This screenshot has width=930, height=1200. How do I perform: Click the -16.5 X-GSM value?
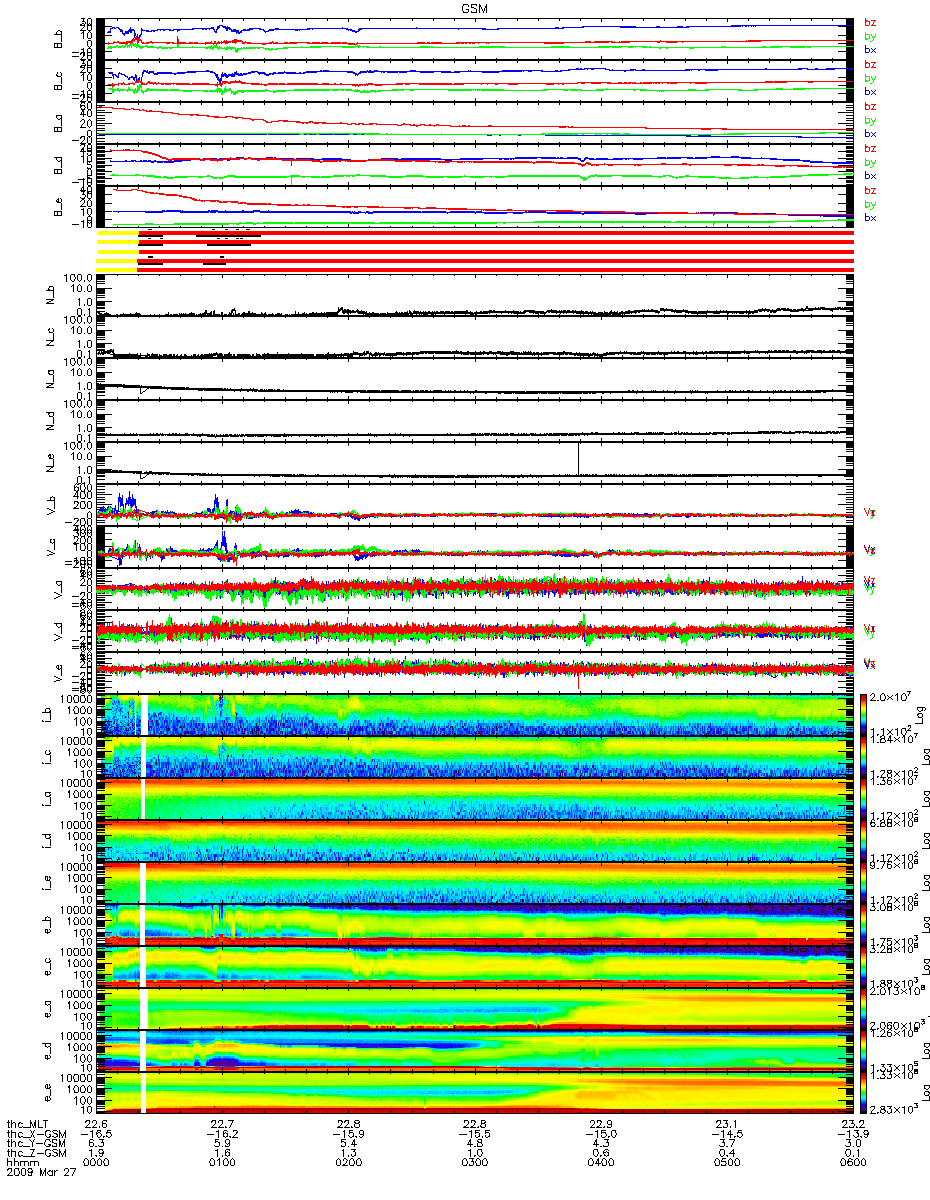[96, 1133]
